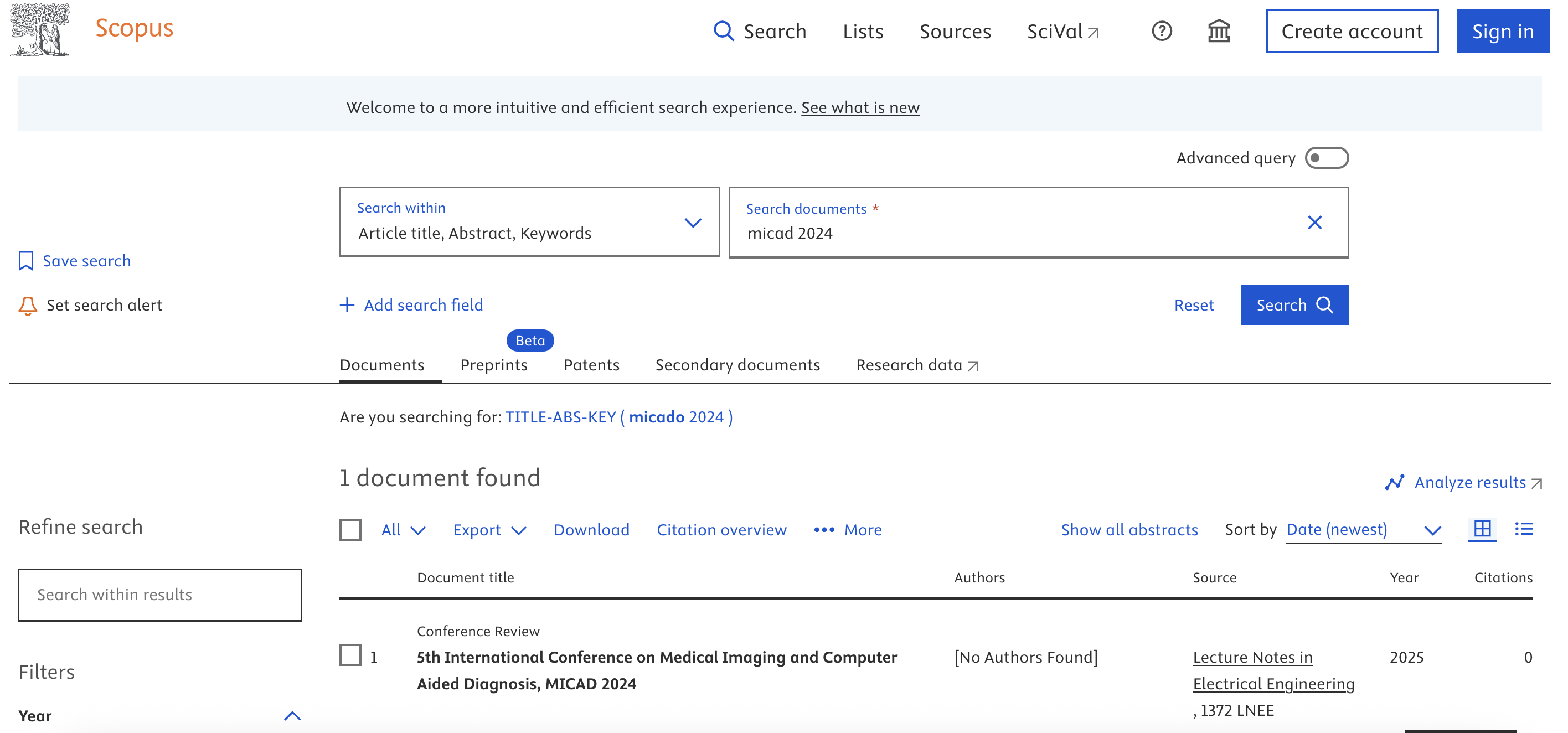Switch to Secondary documents tab

737,365
